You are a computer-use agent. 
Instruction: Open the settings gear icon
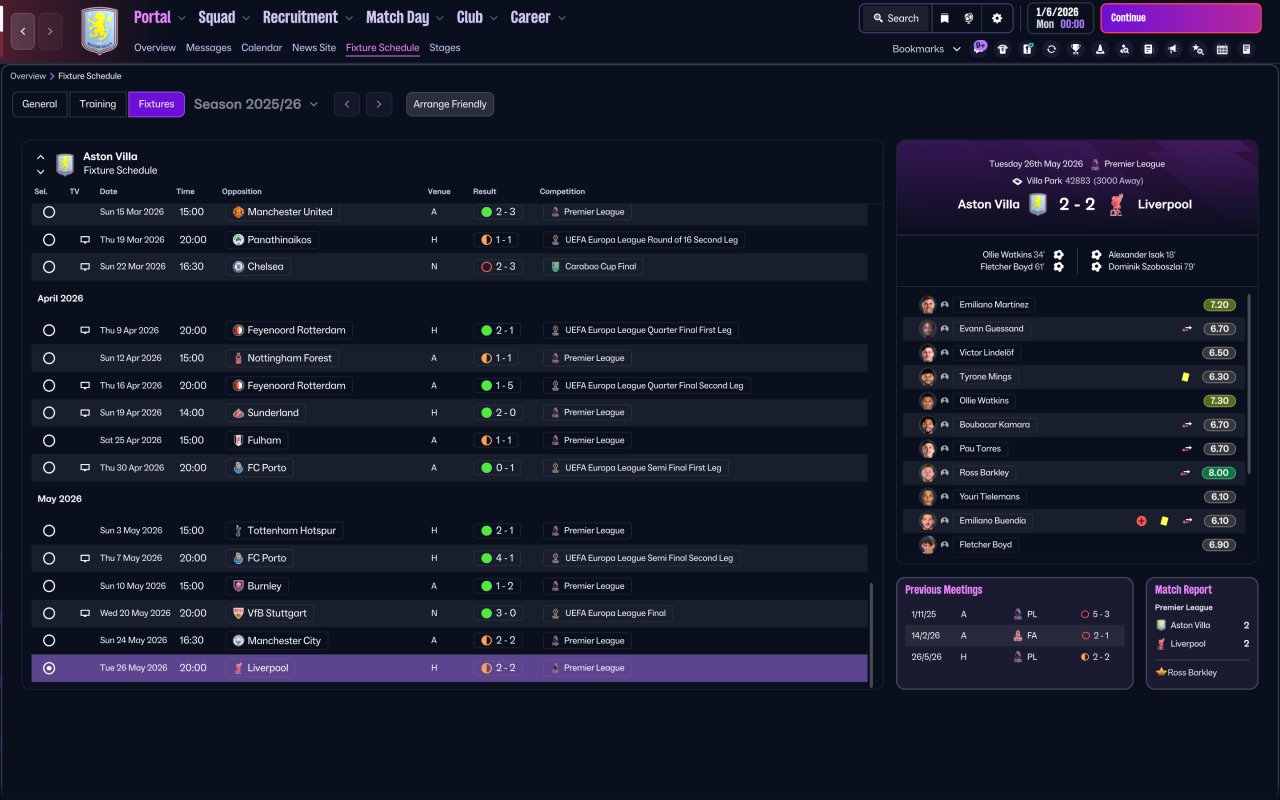coord(997,18)
